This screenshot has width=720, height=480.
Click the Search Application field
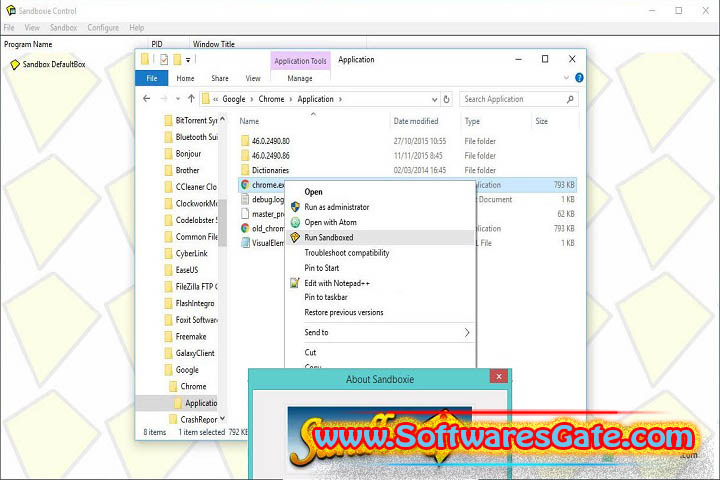click(x=518, y=99)
